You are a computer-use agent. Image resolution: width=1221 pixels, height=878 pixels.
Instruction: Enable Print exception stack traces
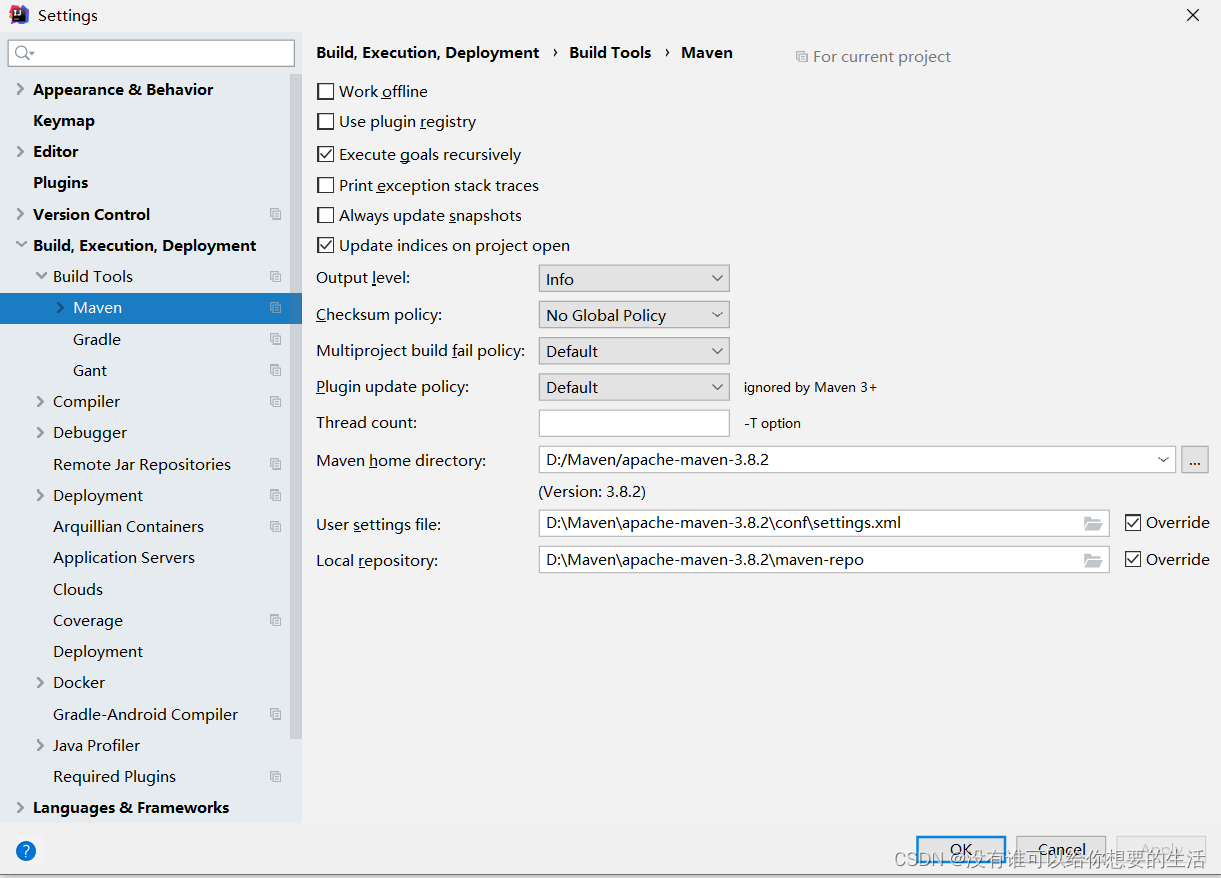pyautogui.click(x=325, y=185)
